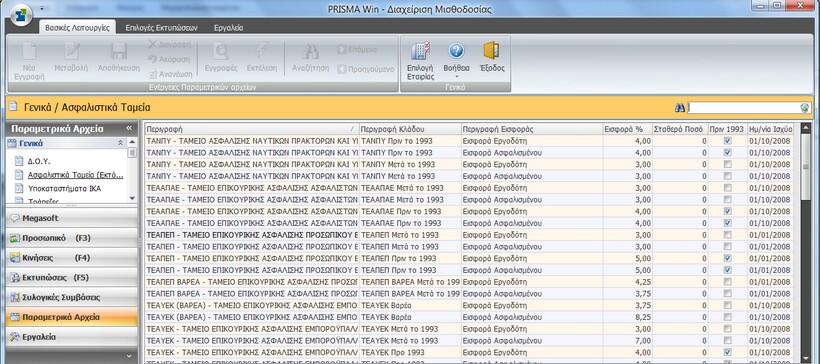This screenshot has width=820, height=364.
Task: Toggle Πριν 1993 for ΤΕΑΠΕΠ Πριν το 1993 Ασφαλισμένου row
Action: click(727, 270)
